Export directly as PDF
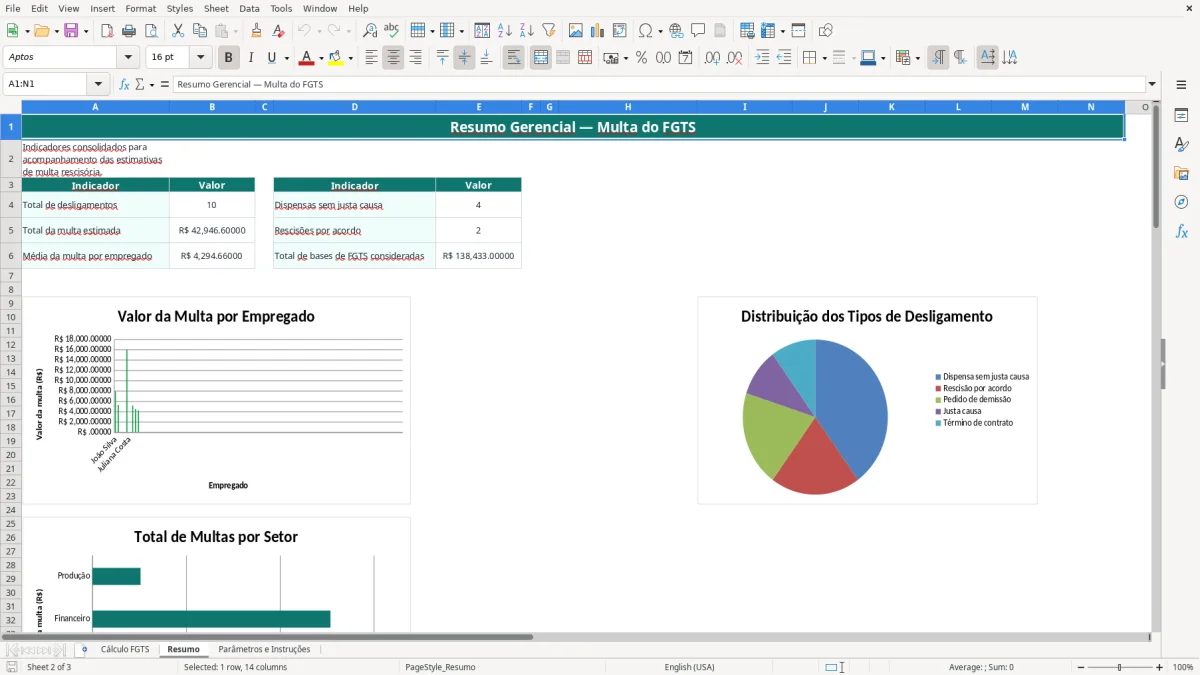Screen dimensions: 1200x675 107,31
